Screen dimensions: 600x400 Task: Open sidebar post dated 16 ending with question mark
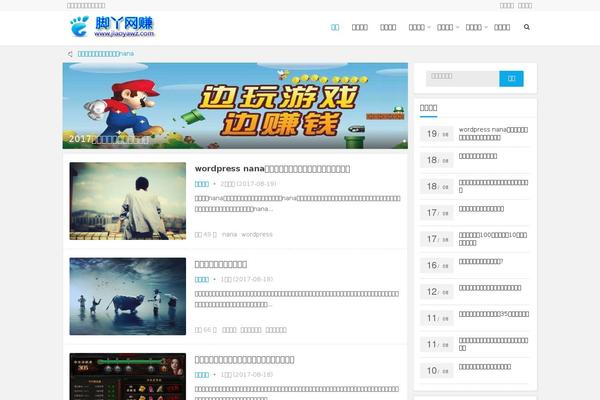coord(481,261)
